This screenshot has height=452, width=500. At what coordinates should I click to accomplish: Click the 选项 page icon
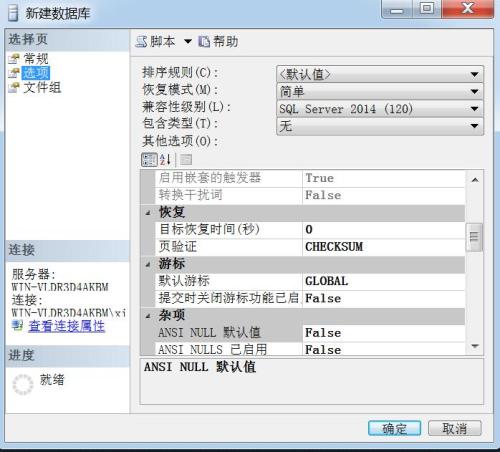[14, 73]
